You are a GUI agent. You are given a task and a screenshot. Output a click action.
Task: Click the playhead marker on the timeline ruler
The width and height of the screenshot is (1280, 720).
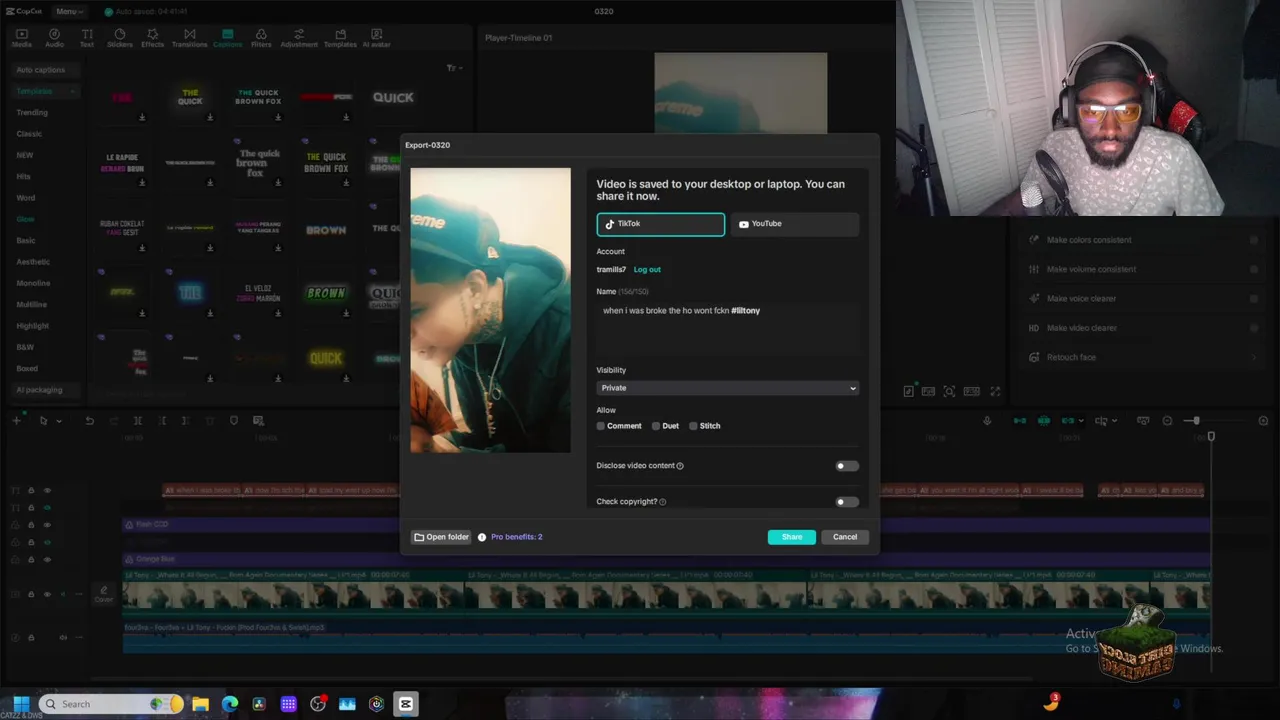tap(1211, 437)
